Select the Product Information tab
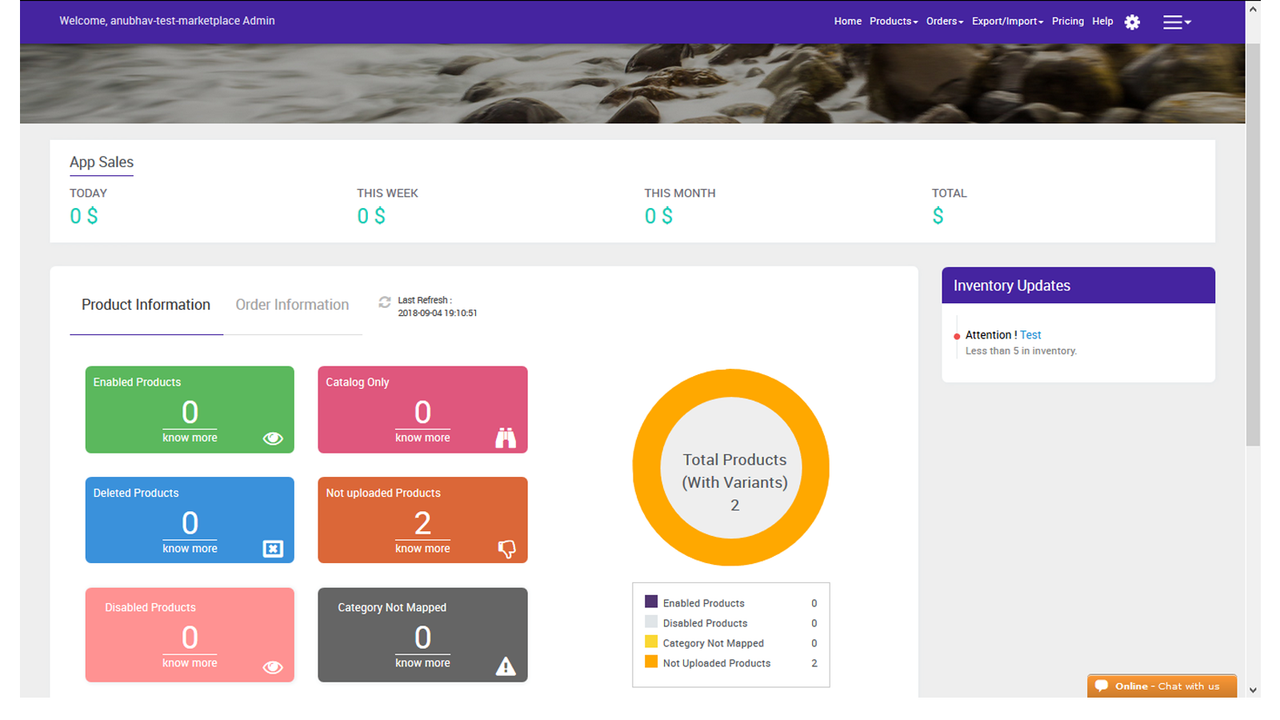 coord(146,305)
